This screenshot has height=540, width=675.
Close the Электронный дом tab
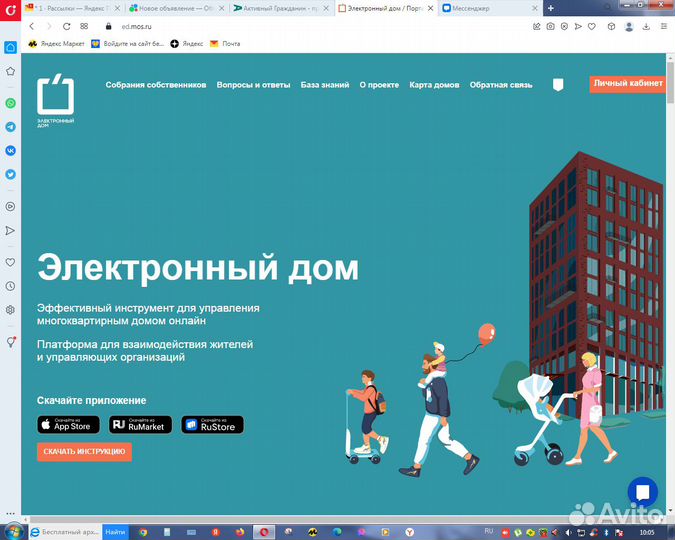pos(430,8)
